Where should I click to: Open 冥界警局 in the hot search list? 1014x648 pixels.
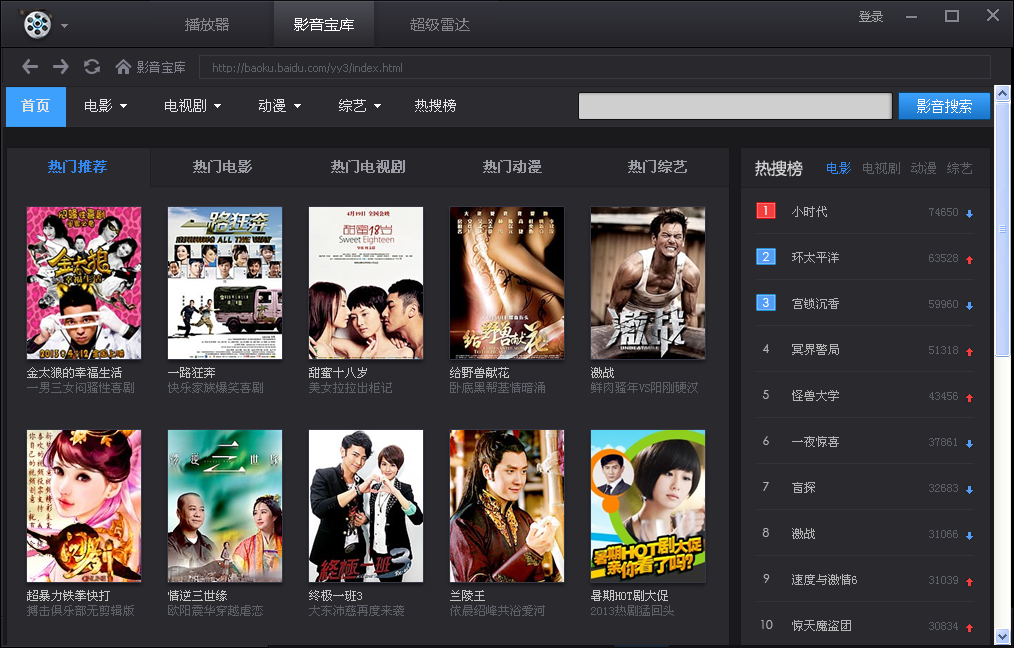pos(815,349)
